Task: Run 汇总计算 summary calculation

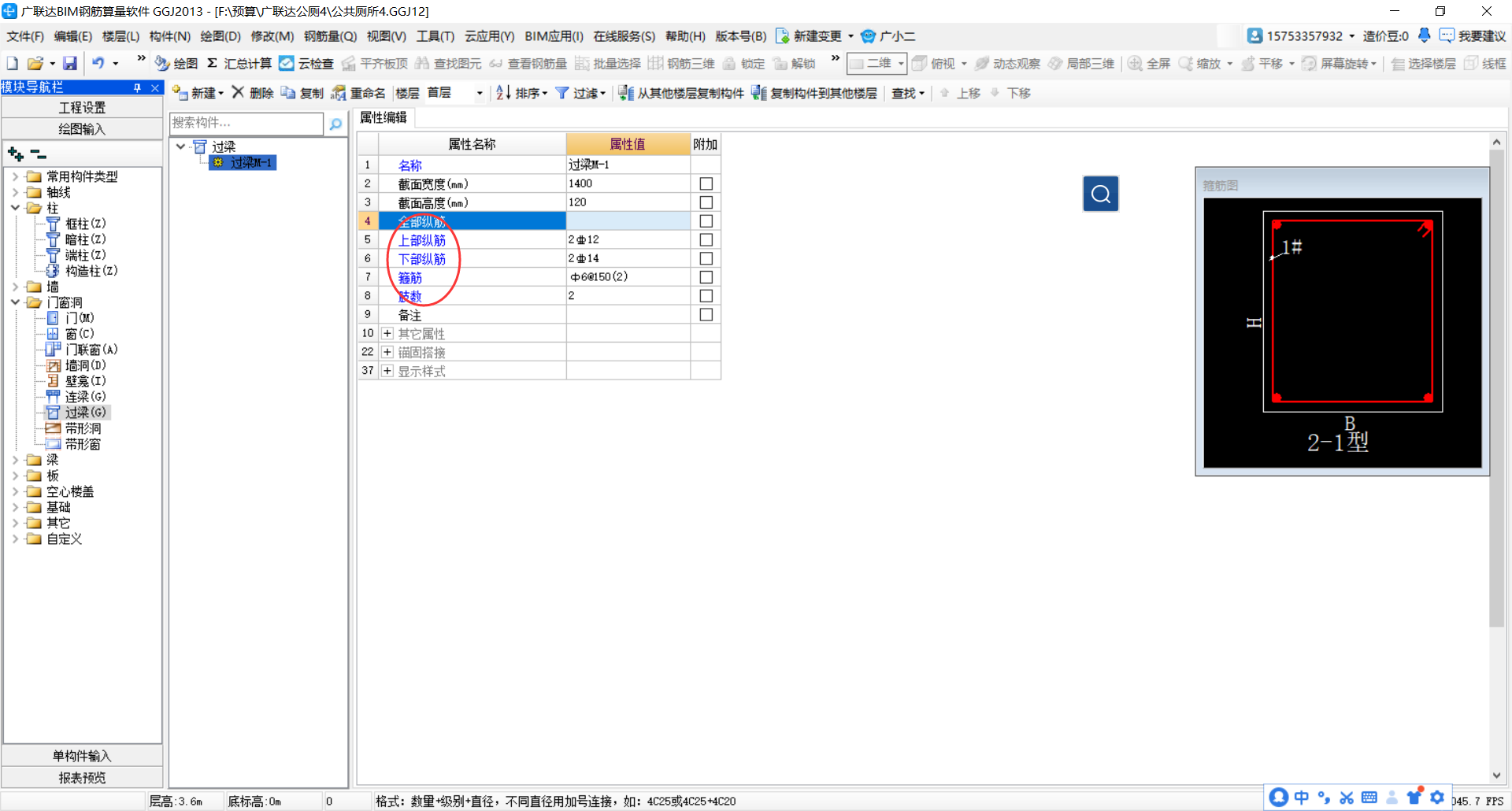Action: [239, 63]
